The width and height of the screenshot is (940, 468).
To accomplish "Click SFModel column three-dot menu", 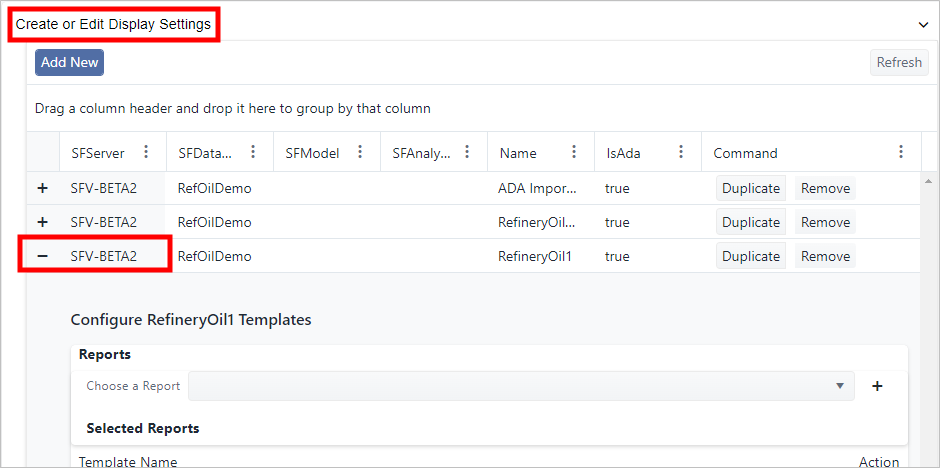I will (x=360, y=152).
